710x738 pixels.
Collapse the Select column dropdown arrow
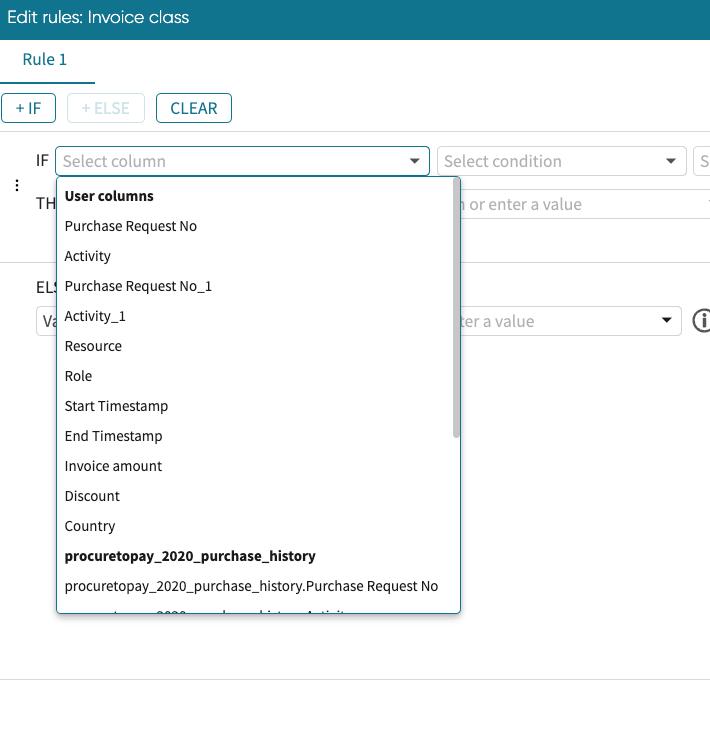[415, 162]
